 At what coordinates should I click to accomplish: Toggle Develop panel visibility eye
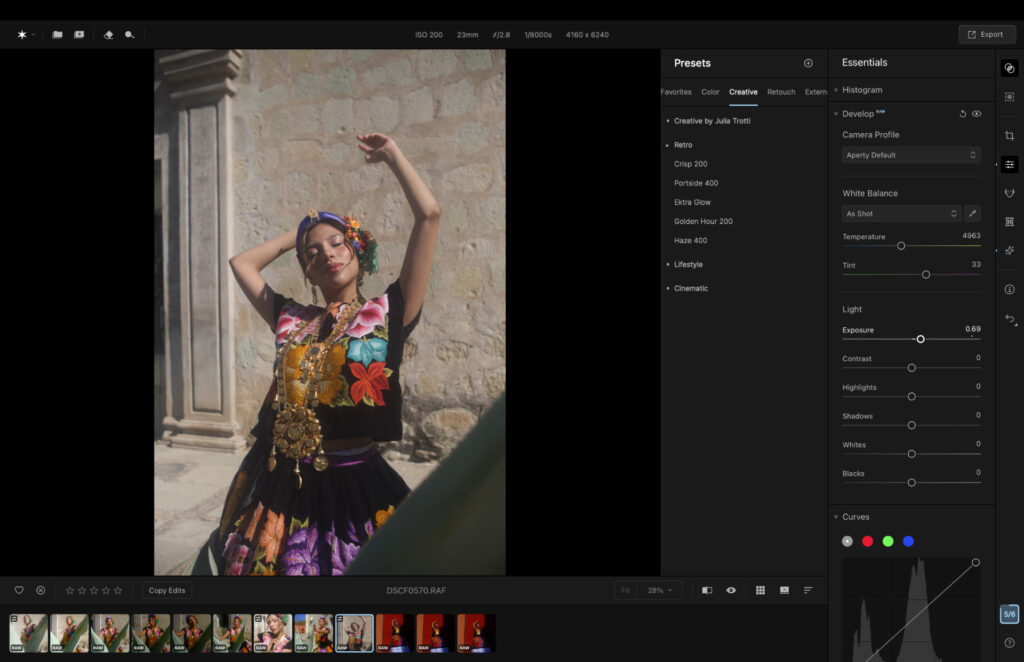[x=977, y=114]
